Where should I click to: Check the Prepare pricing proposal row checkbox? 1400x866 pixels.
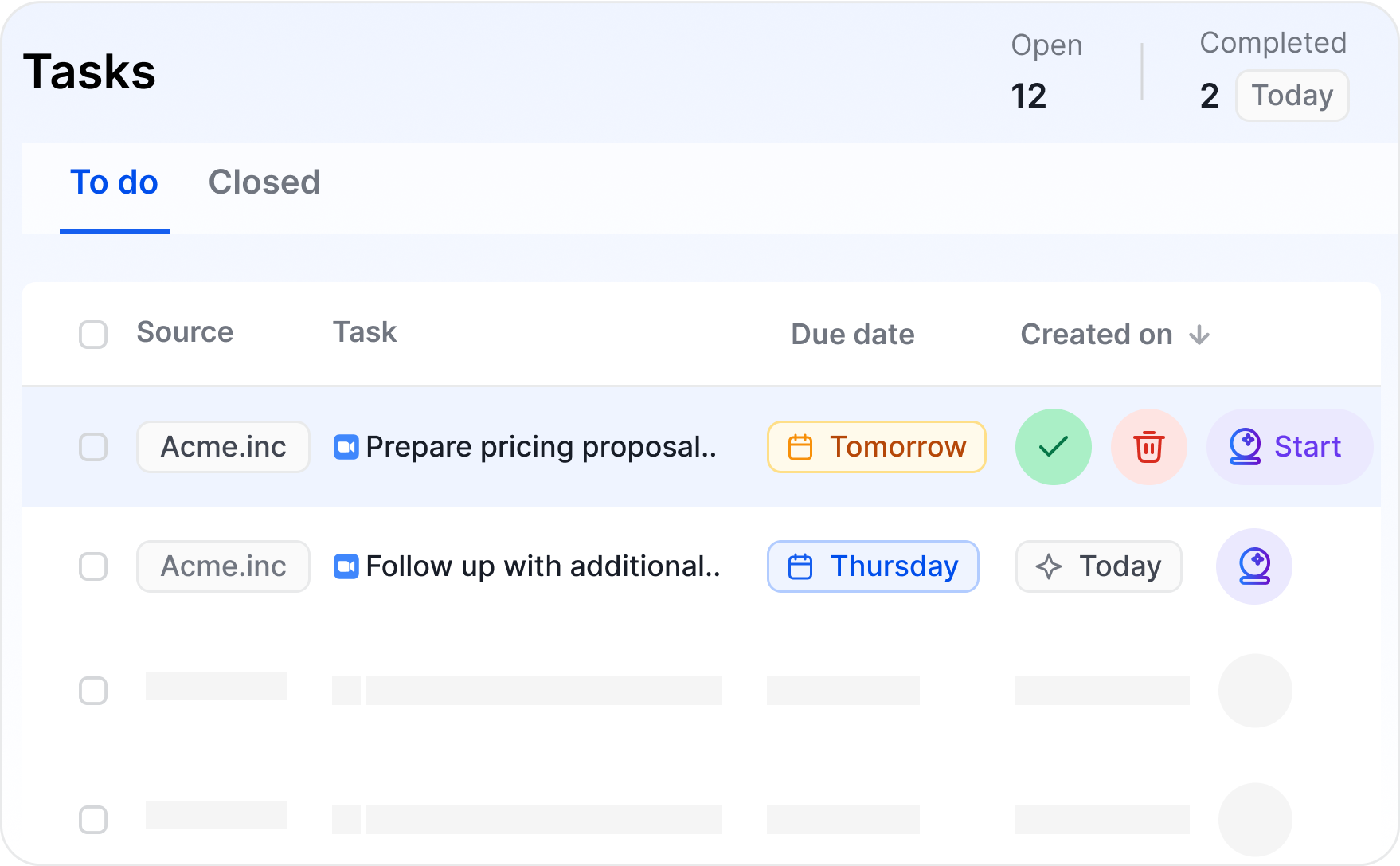click(x=93, y=447)
